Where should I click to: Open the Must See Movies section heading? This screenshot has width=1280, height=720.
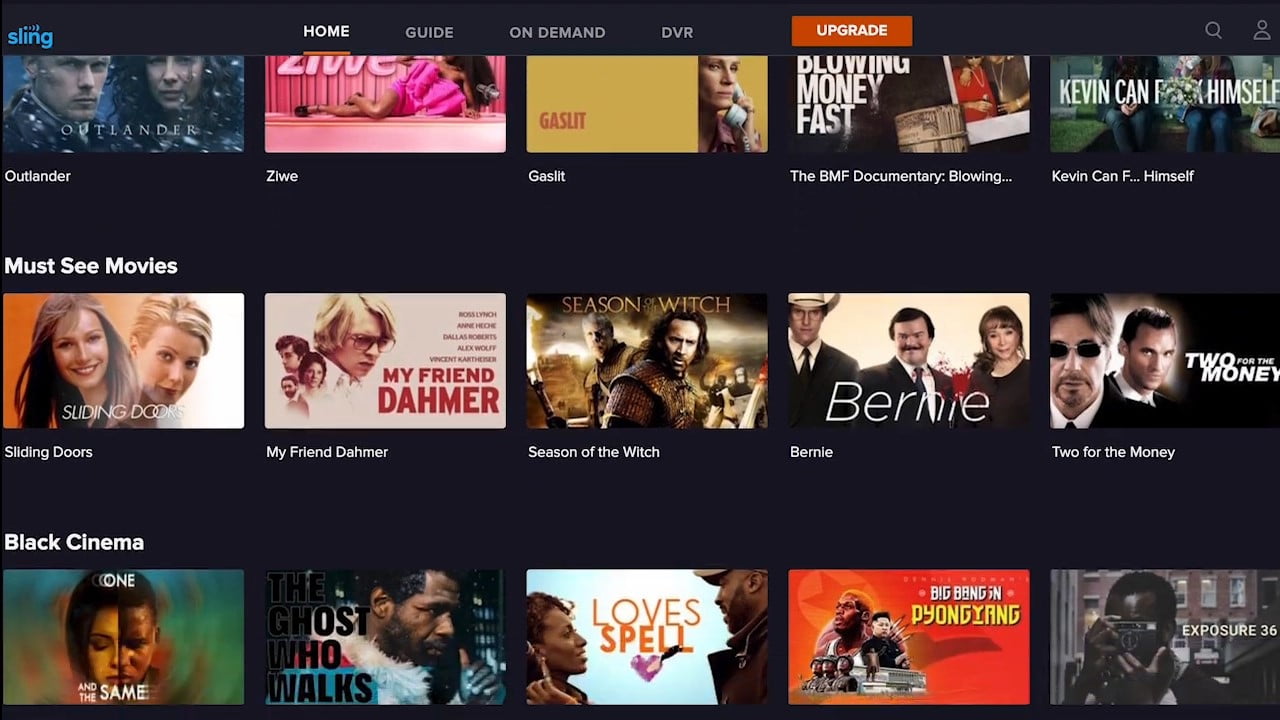[x=91, y=266]
